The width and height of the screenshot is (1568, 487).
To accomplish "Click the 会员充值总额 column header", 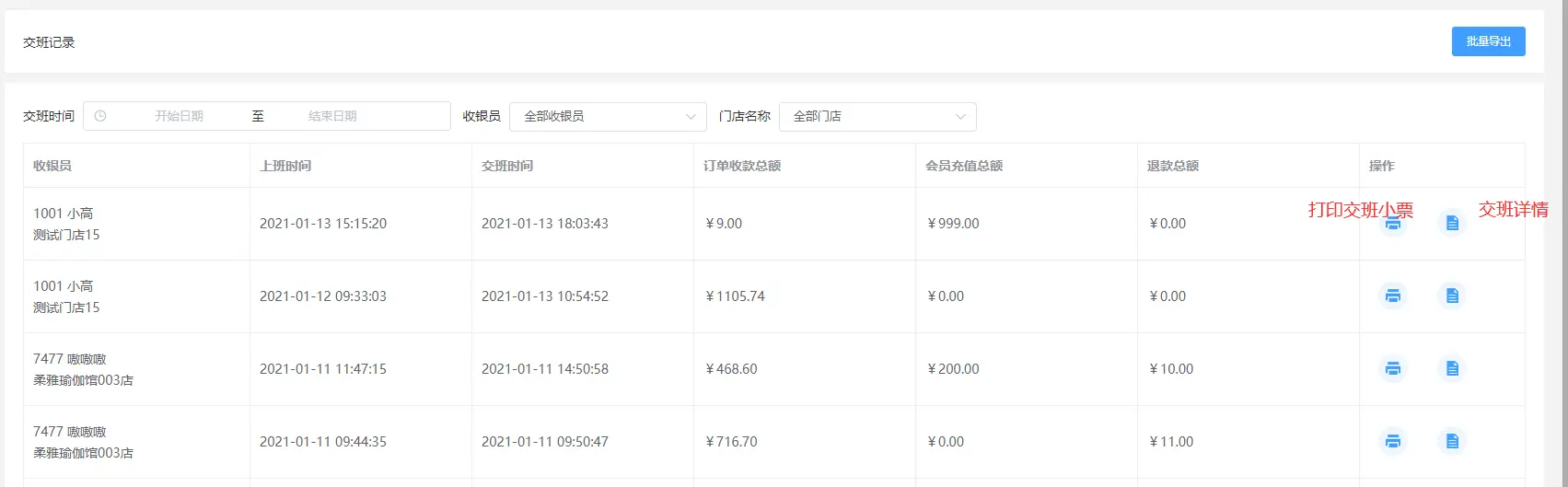I will pos(964,166).
